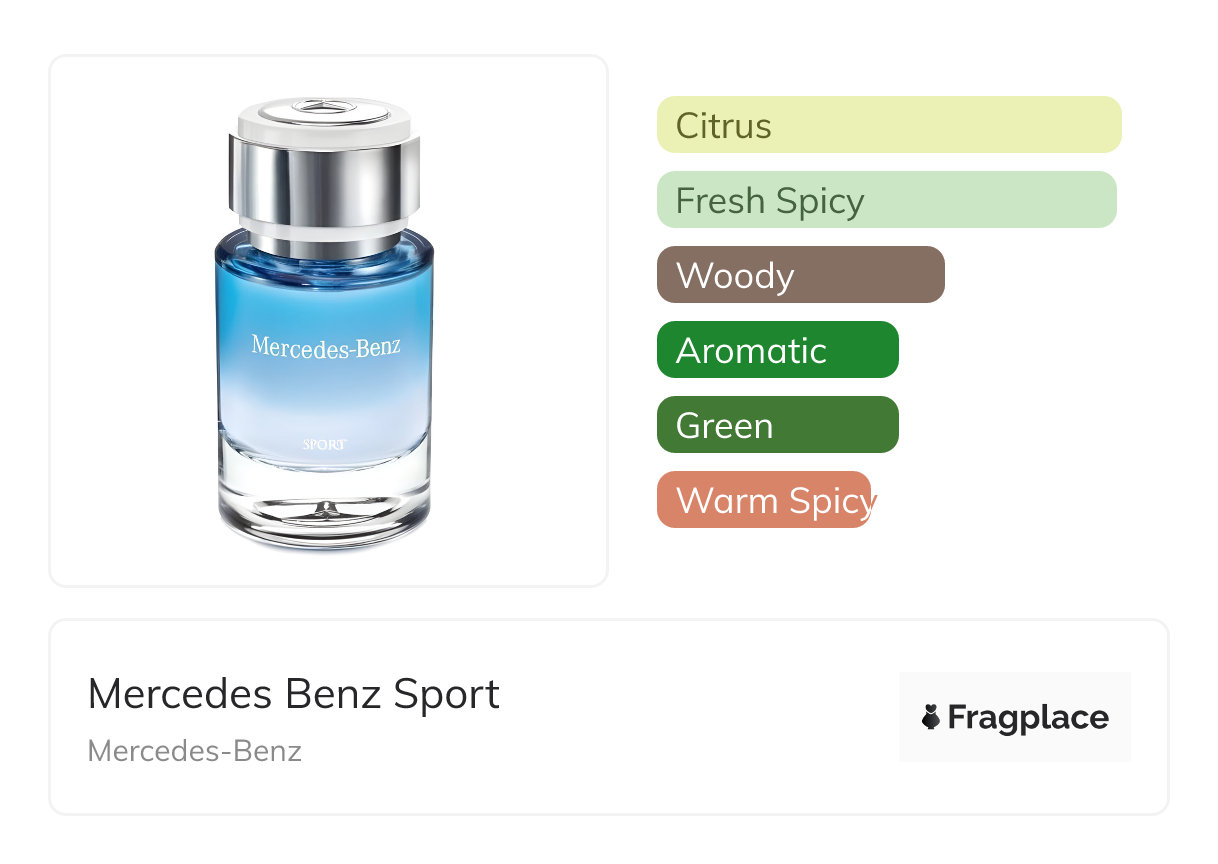Click the Warm Spicy accord bar
Viewport: 1218px width, 864px height.
point(764,500)
